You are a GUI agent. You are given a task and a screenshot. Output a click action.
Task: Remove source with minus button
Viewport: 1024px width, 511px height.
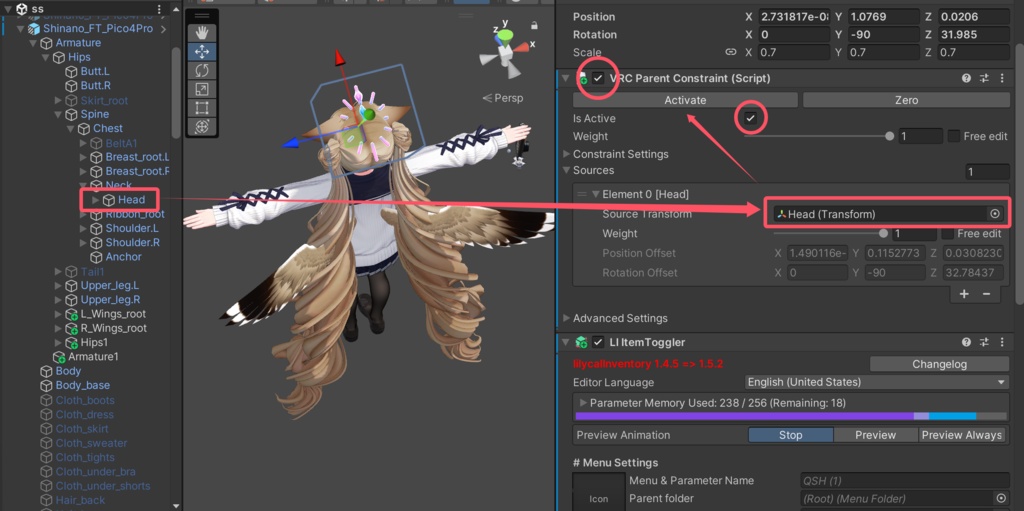[986, 294]
